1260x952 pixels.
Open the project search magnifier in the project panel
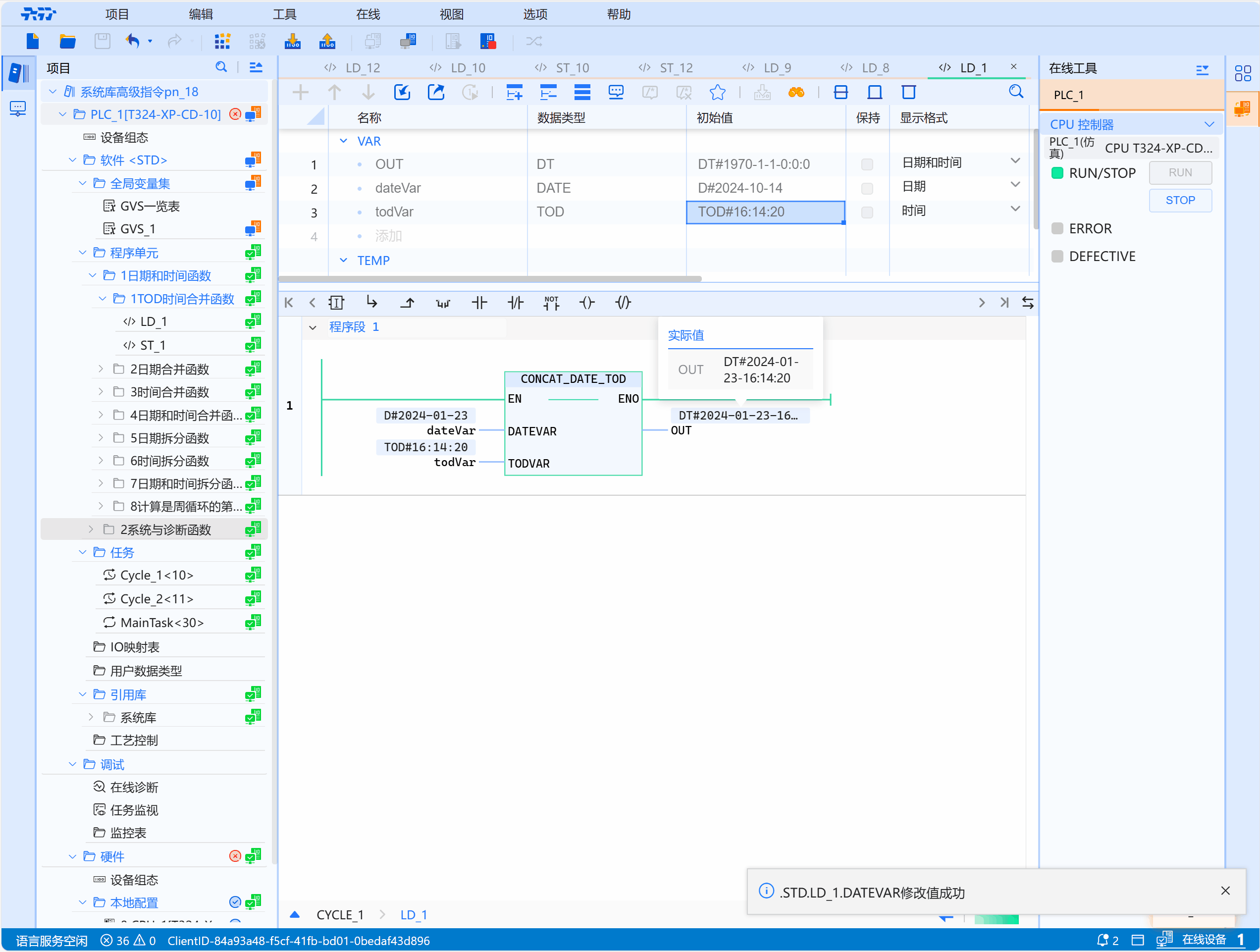pyautogui.click(x=221, y=67)
